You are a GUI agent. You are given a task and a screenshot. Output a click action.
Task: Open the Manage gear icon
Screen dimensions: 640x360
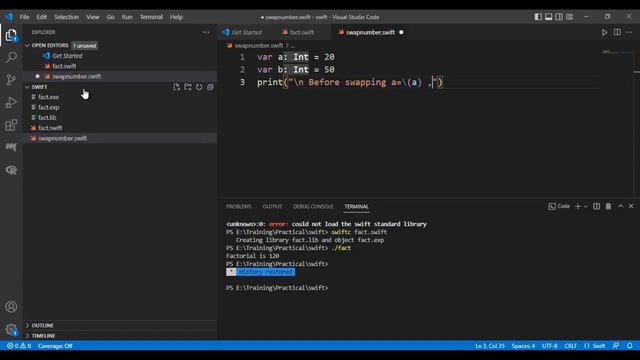[x=11, y=329]
